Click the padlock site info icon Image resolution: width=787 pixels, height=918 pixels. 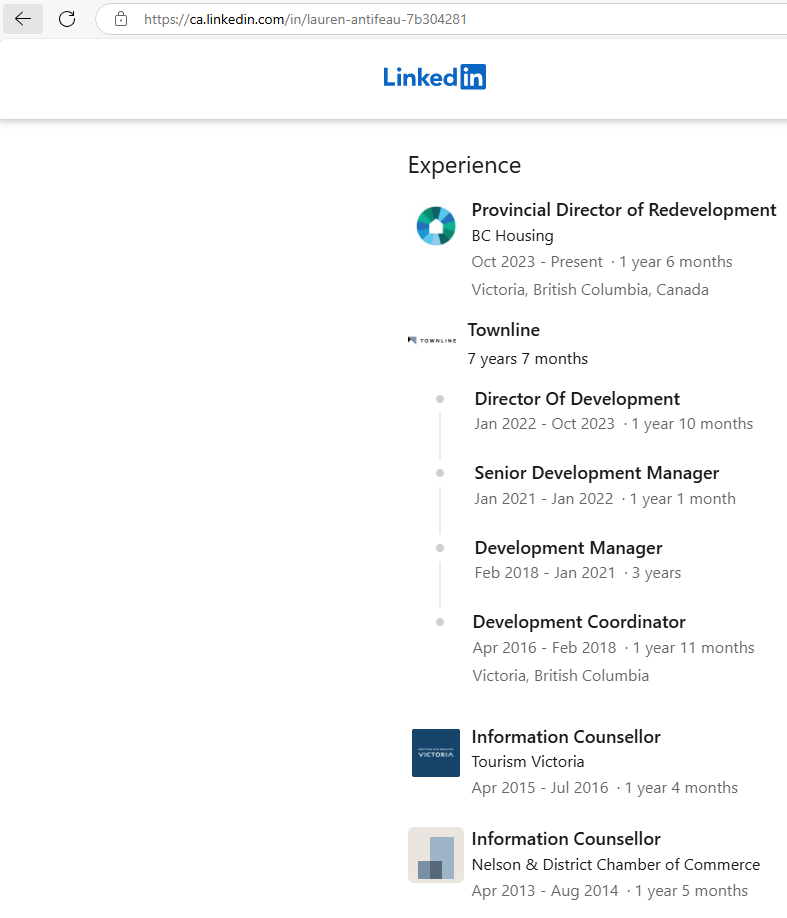click(121, 19)
